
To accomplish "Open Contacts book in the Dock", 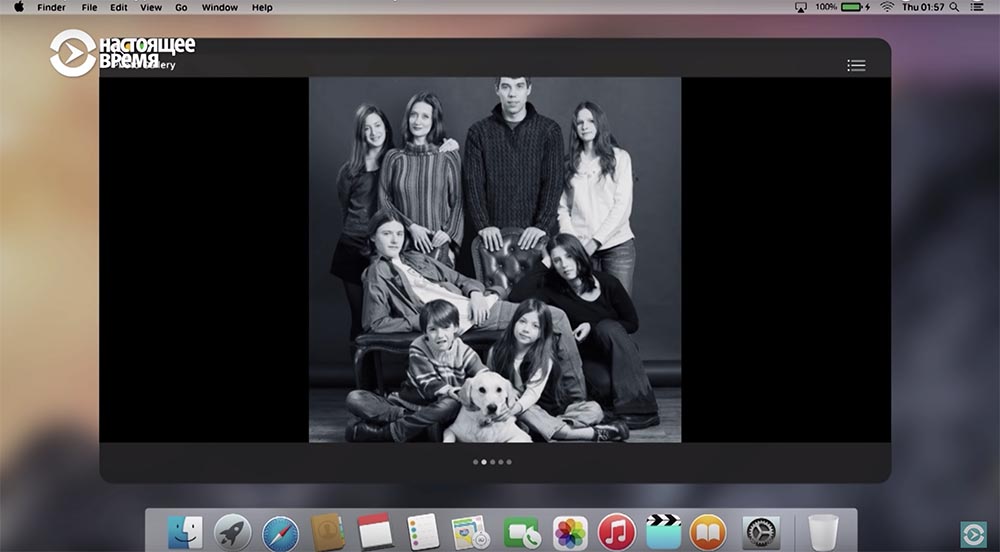I will click(x=328, y=532).
